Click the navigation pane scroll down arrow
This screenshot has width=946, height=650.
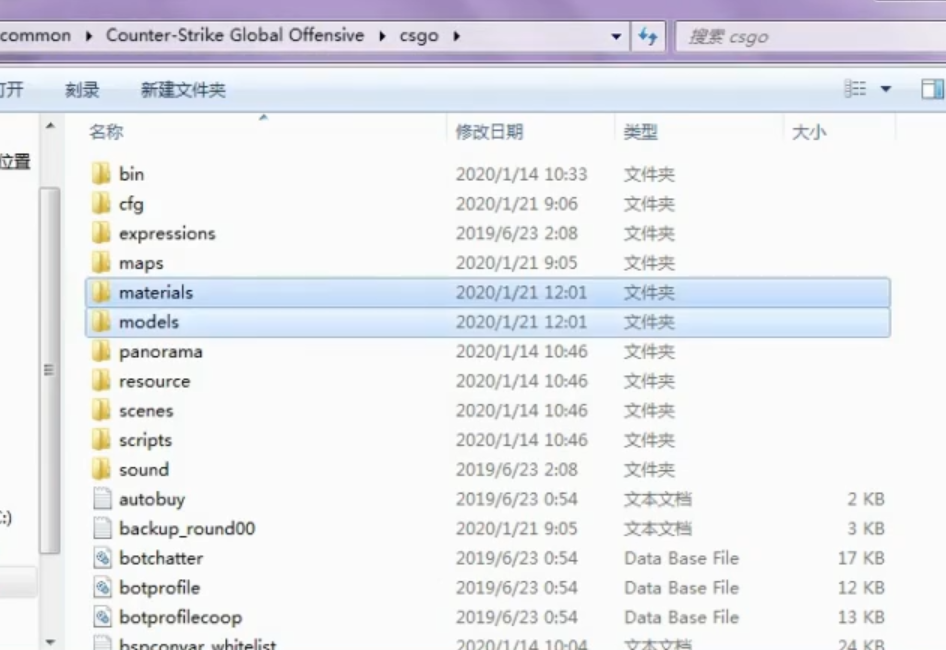pos(51,642)
